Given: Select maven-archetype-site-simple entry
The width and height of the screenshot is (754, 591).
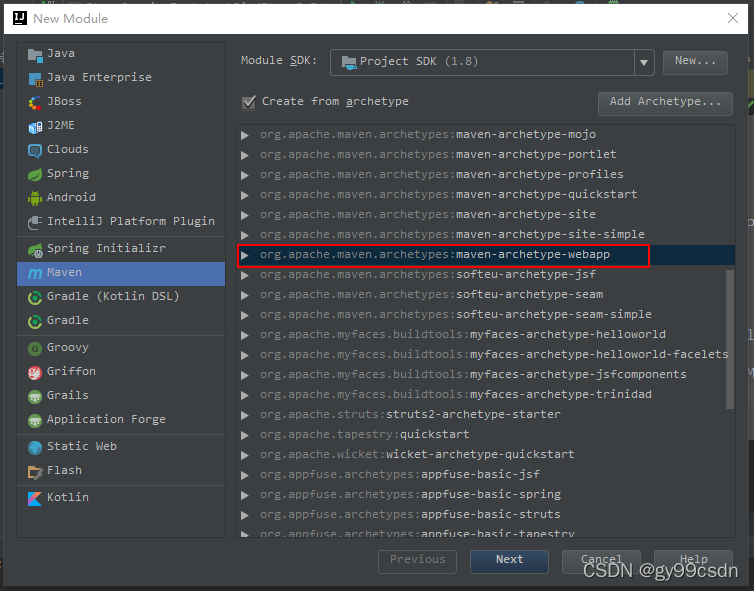Looking at the screenshot, I should [486, 235].
